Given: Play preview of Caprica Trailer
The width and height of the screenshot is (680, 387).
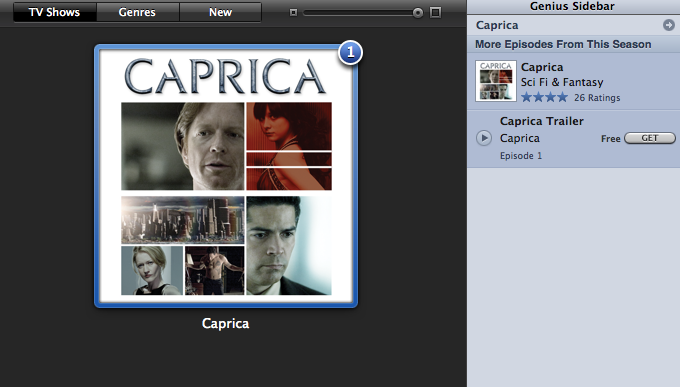Looking at the screenshot, I should point(484,138).
